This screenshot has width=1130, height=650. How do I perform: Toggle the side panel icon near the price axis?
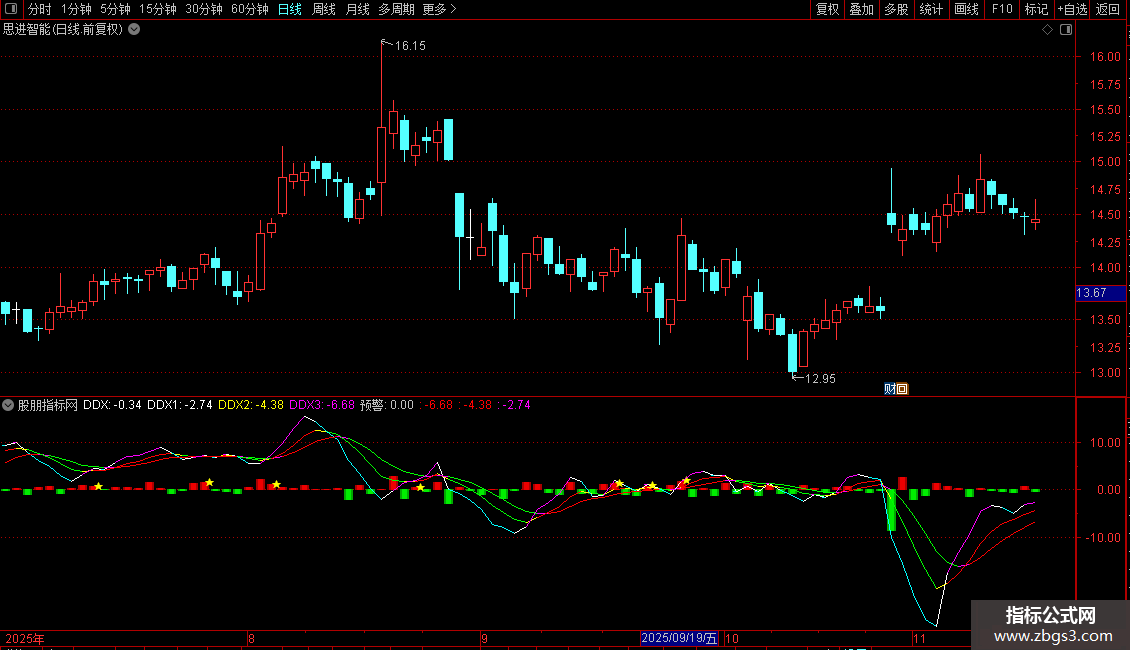point(1066,30)
